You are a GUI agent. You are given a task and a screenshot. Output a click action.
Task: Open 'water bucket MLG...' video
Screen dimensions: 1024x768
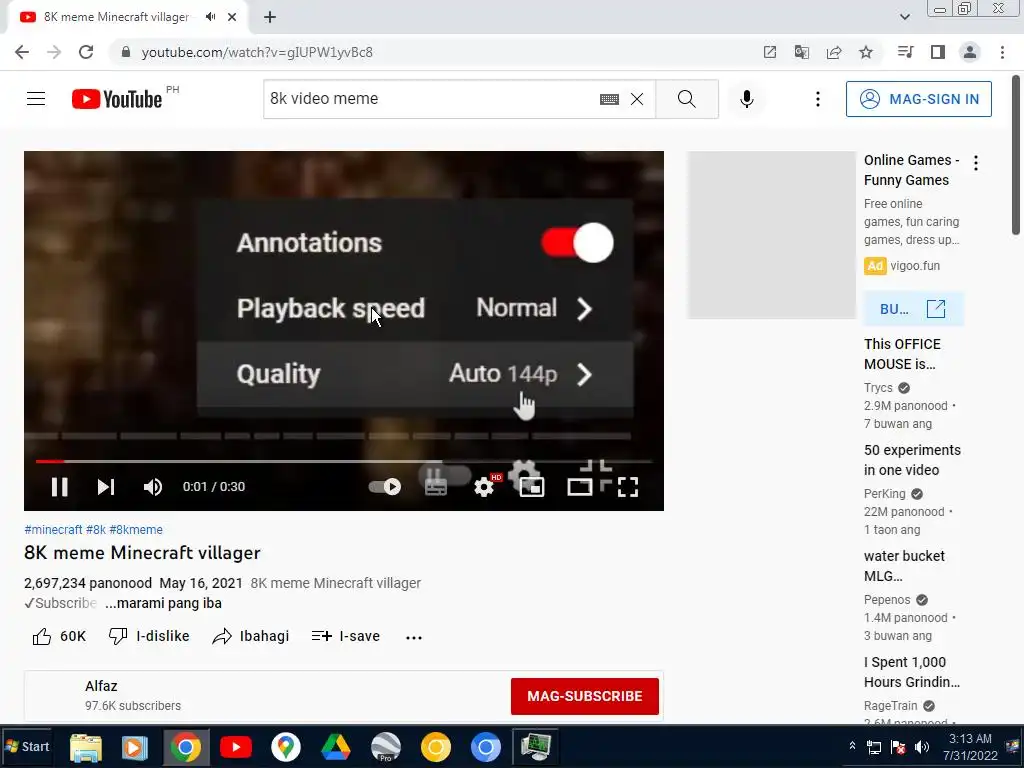click(904, 566)
